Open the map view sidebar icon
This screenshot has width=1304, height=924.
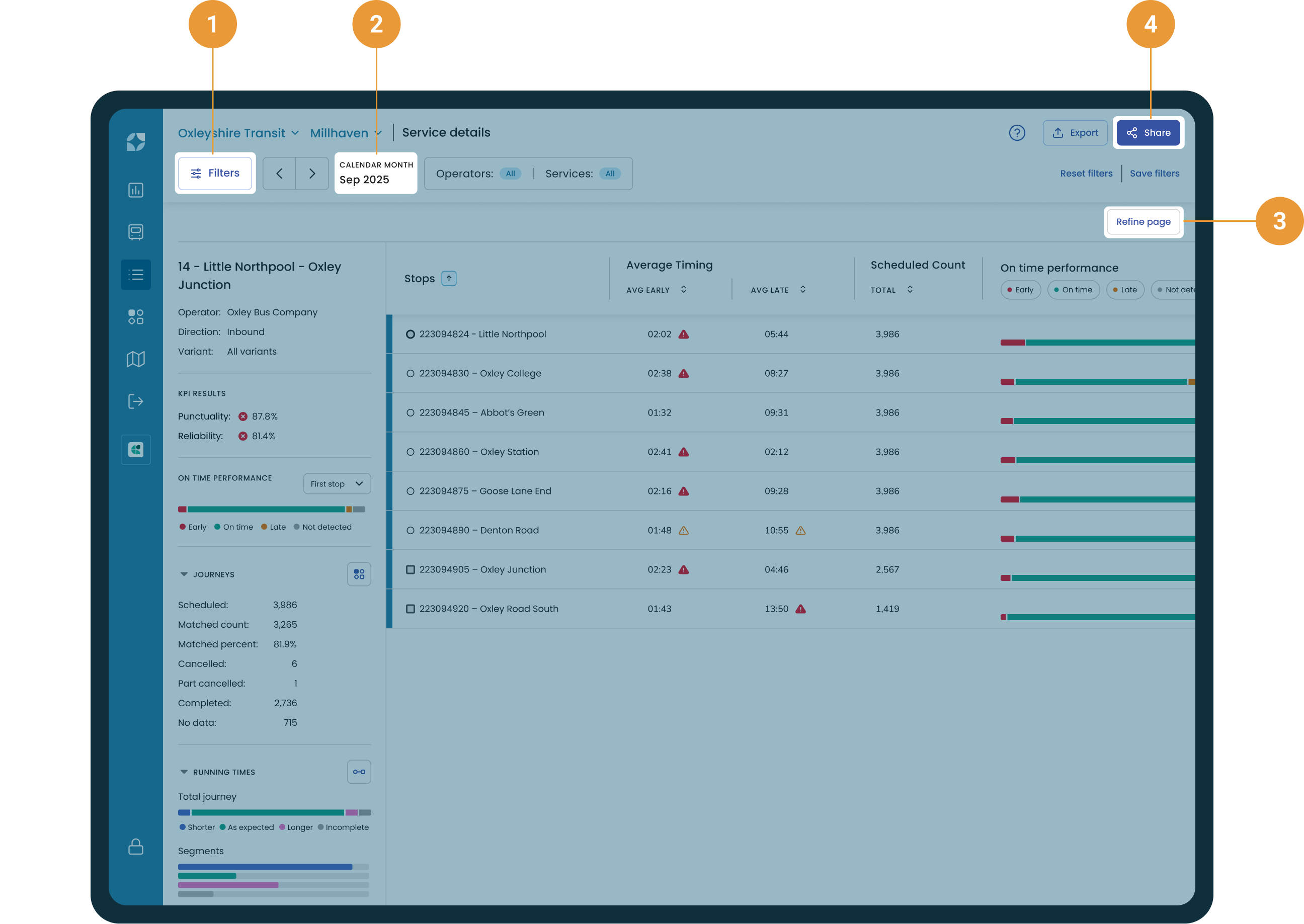(x=135, y=359)
